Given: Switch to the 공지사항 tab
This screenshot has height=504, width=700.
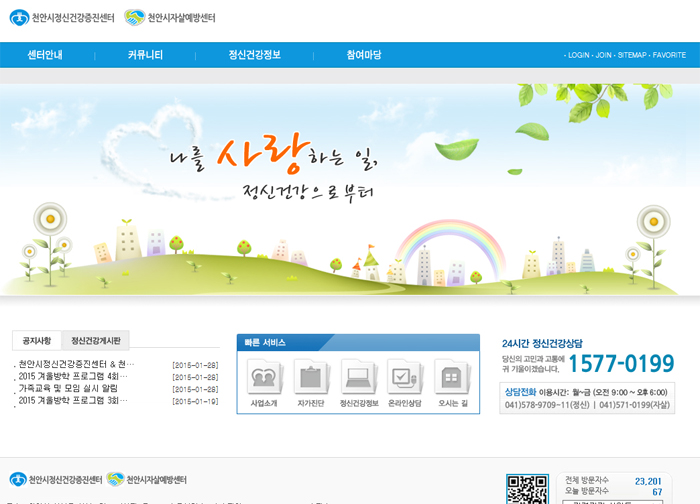Looking at the screenshot, I should pyautogui.click(x=36, y=341).
